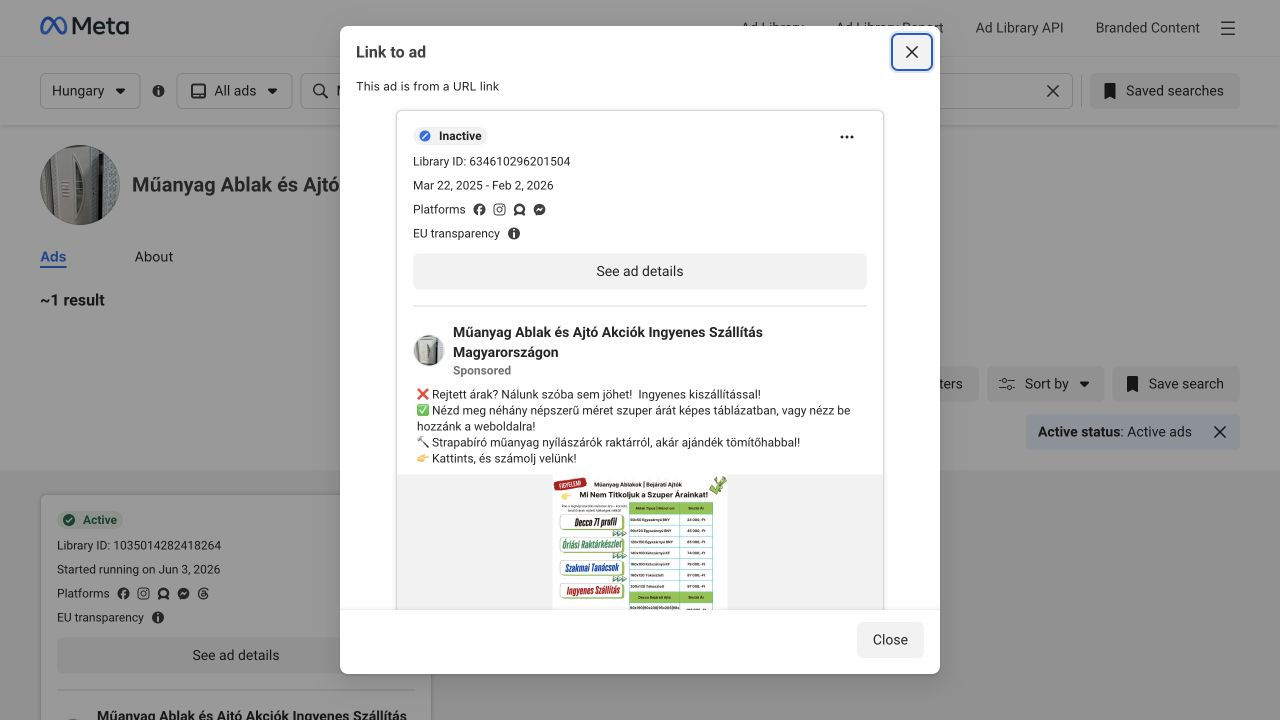1280x720 pixels.
Task: Click the search magnifier icon on the page
Action: pyautogui.click(x=320, y=91)
